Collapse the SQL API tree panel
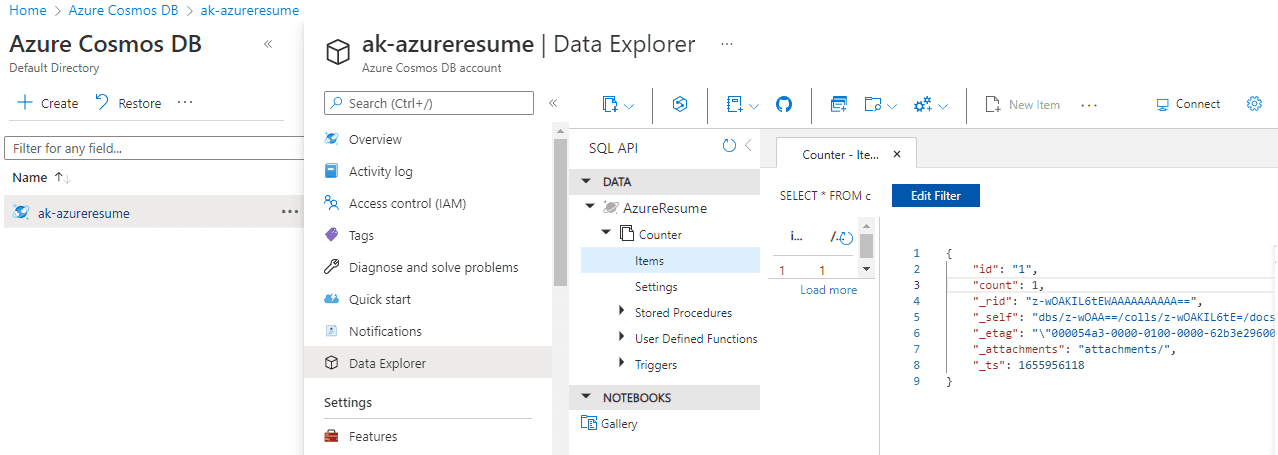This screenshot has height=455, width=1278. (747, 146)
